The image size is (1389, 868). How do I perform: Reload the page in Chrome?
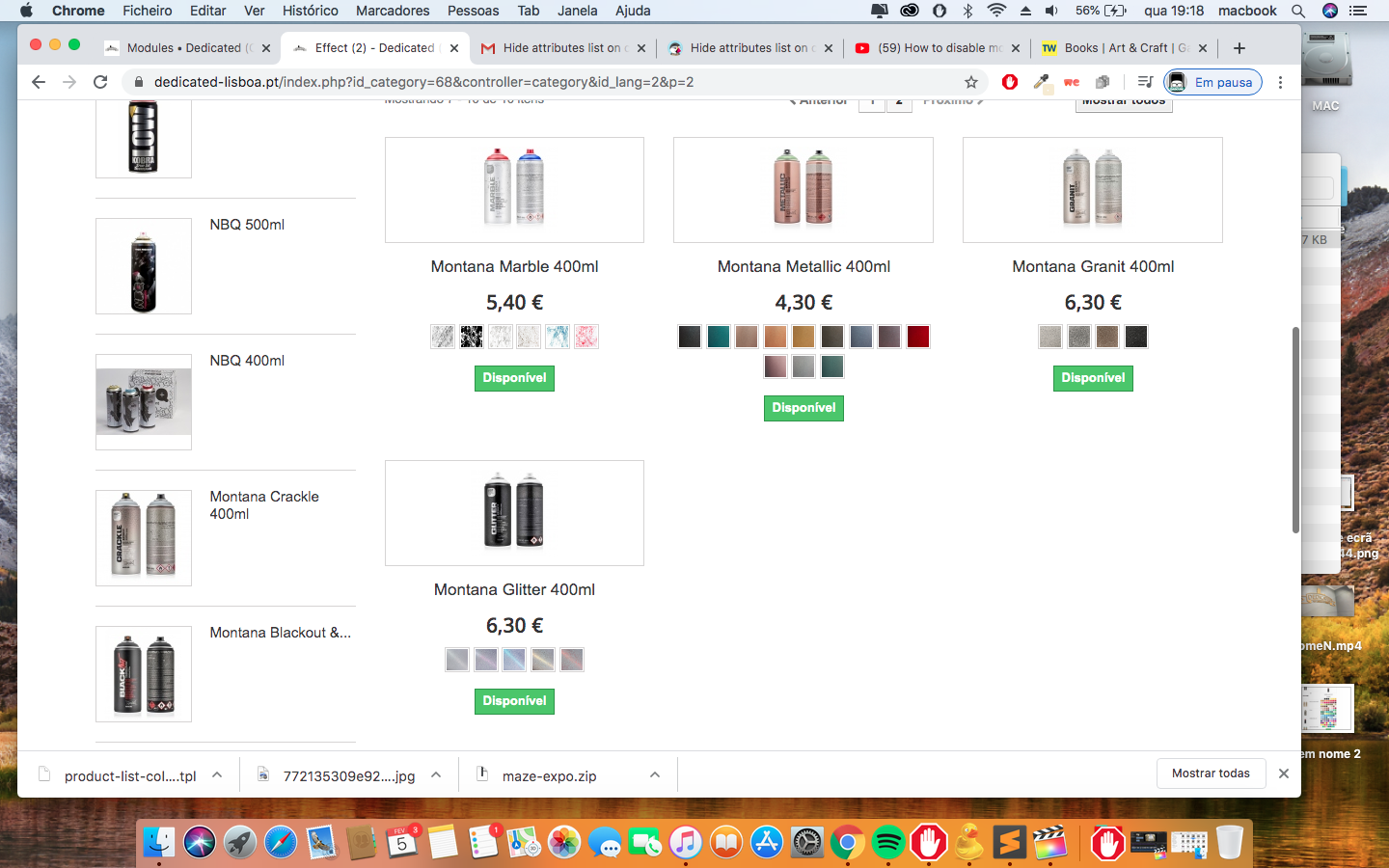pos(100,82)
